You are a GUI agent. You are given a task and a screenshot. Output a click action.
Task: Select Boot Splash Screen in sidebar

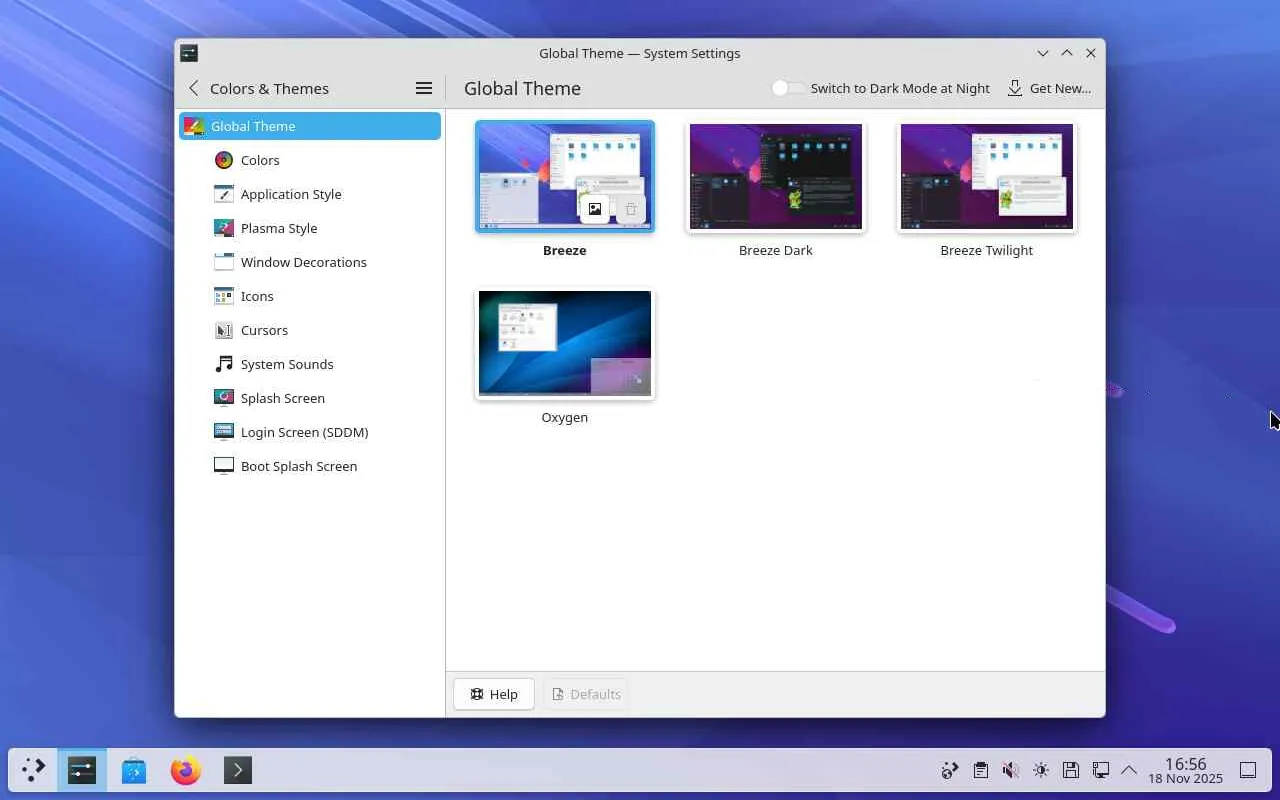(310, 466)
